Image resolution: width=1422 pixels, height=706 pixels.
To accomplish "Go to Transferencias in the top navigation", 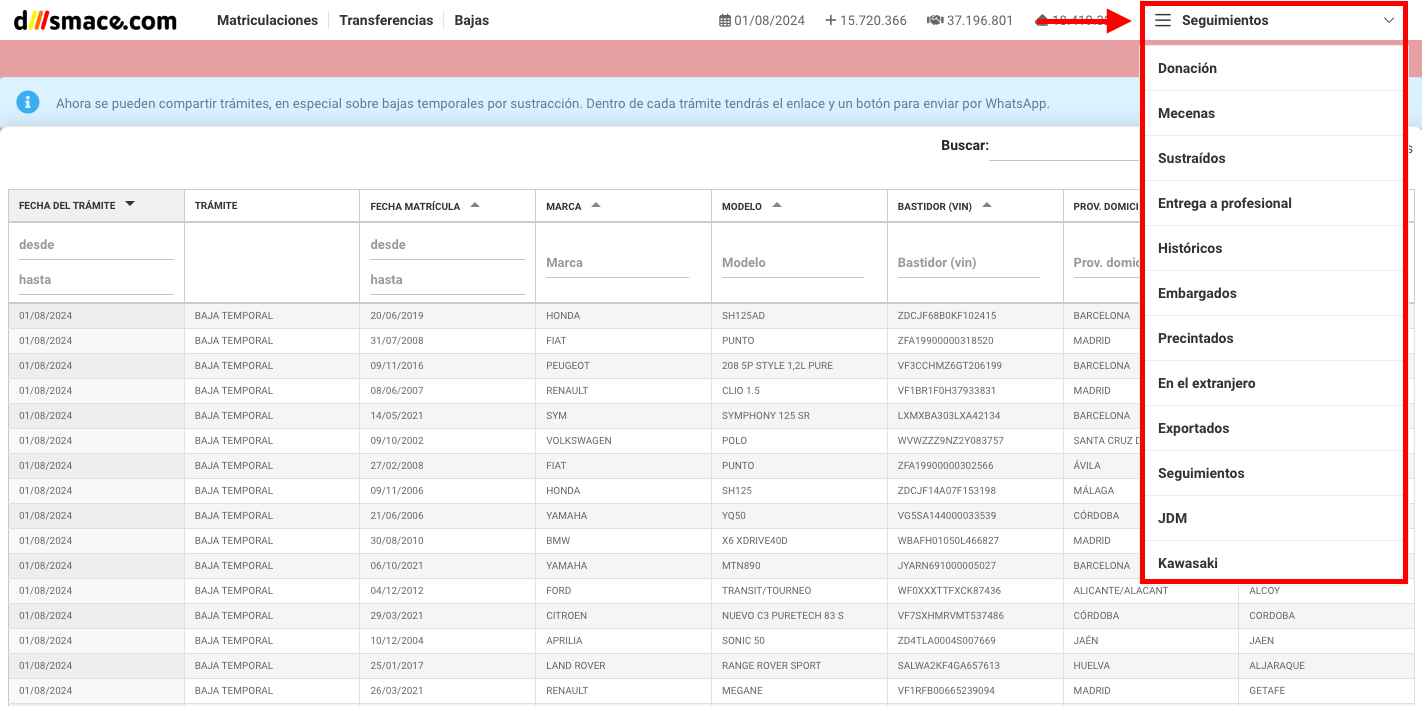I will coord(386,20).
